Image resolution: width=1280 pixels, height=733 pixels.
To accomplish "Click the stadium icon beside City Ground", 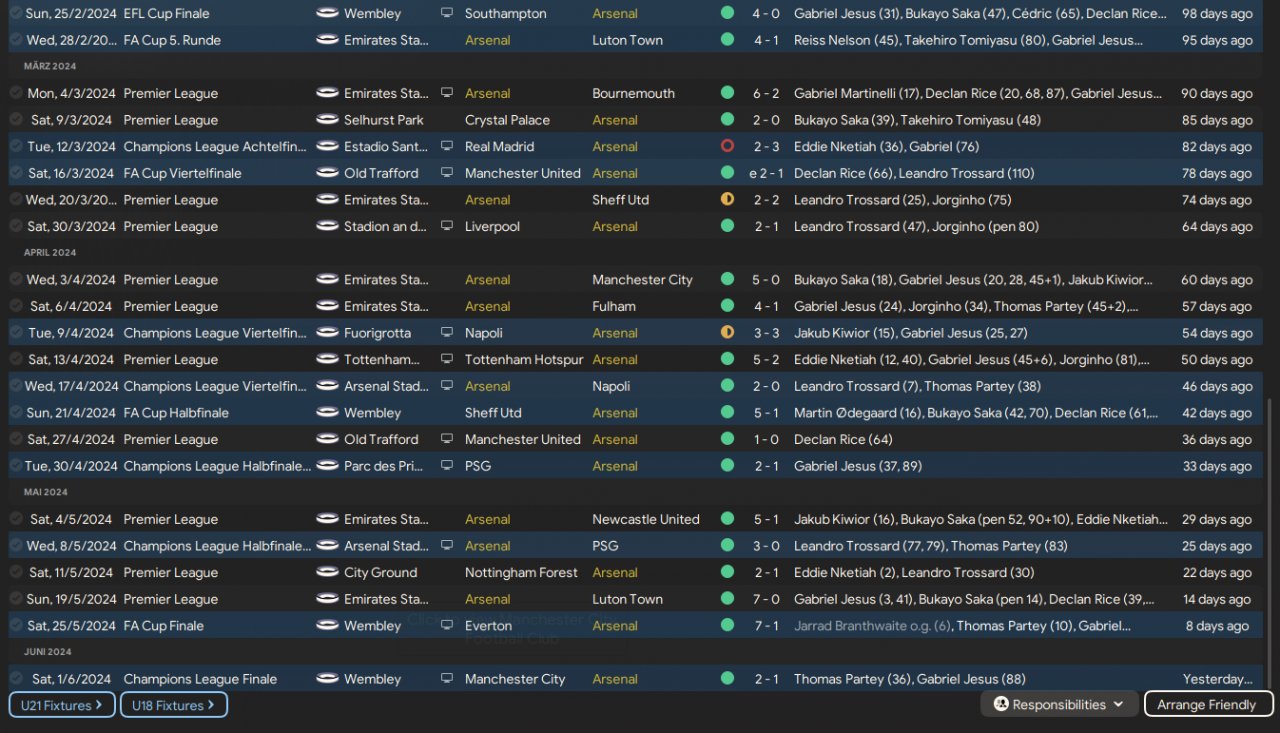I will pyautogui.click(x=327, y=573).
